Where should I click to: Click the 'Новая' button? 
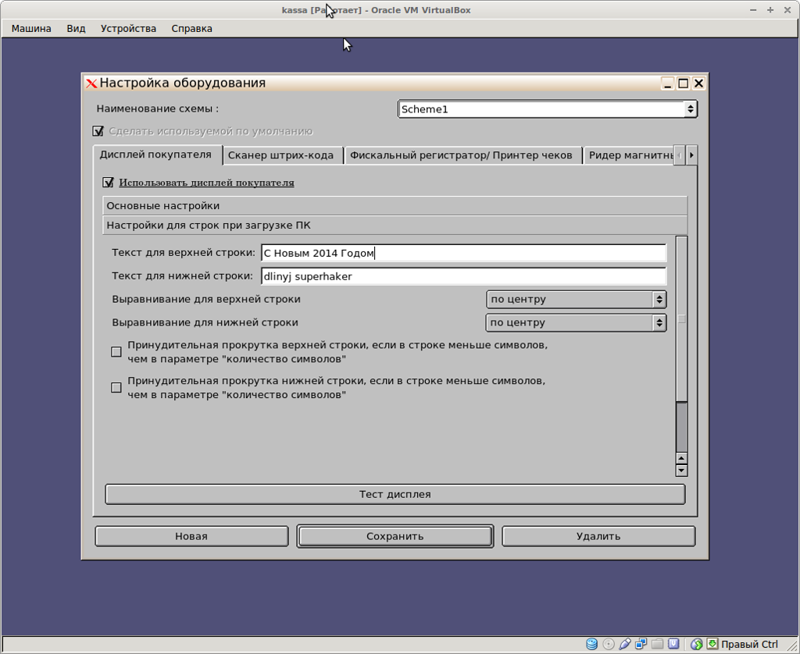pyautogui.click(x=191, y=536)
